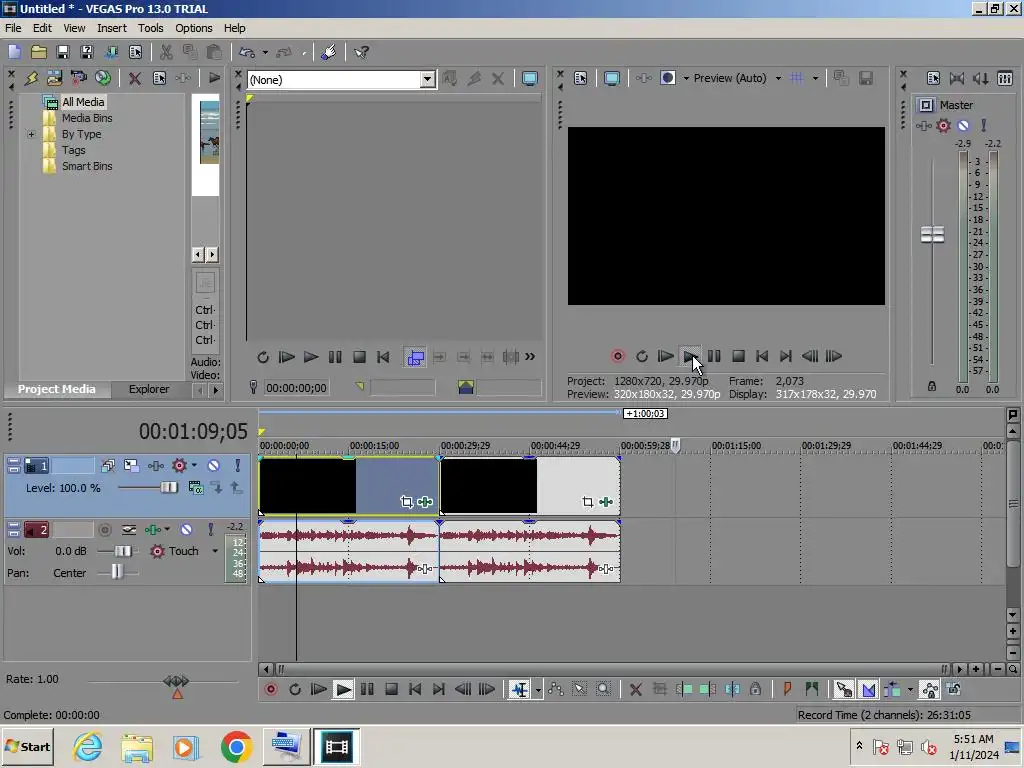Open Google Chrome from the taskbar

coord(236,746)
